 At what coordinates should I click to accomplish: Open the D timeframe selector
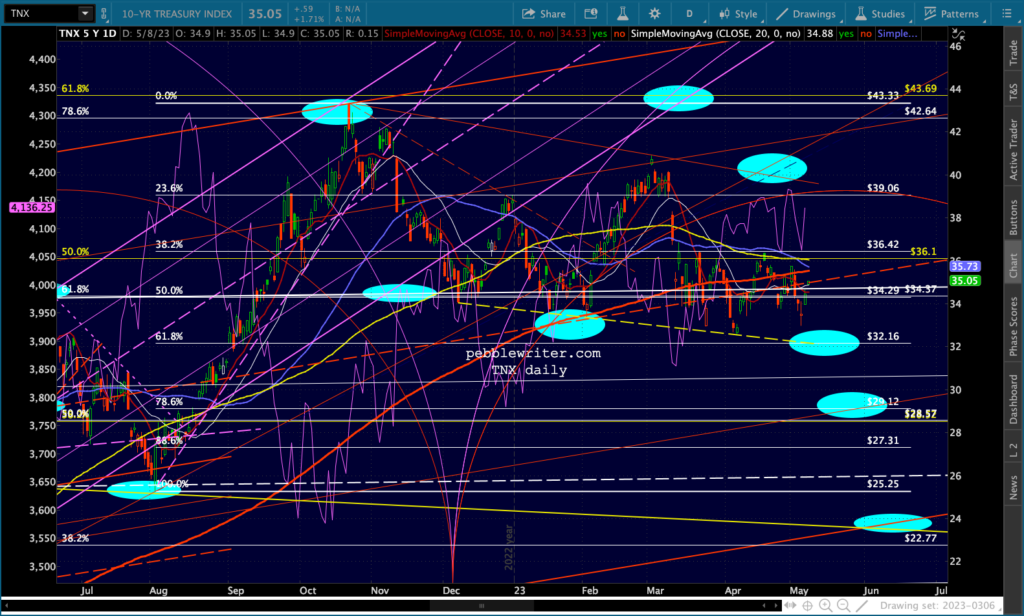pos(690,14)
